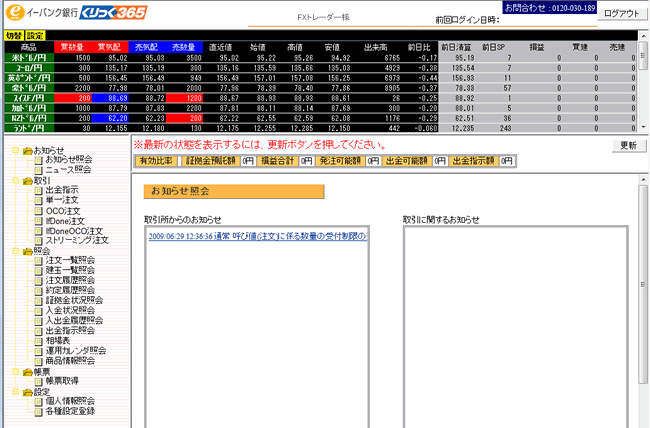Select the 設定 tab above rates table
Screen dimensions: 650x428
click(35, 36)
